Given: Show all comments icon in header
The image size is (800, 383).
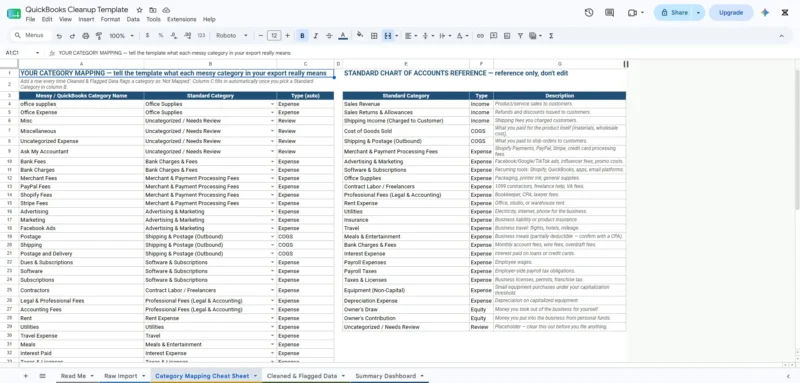Looking at the screenshot, I should 609,13.
